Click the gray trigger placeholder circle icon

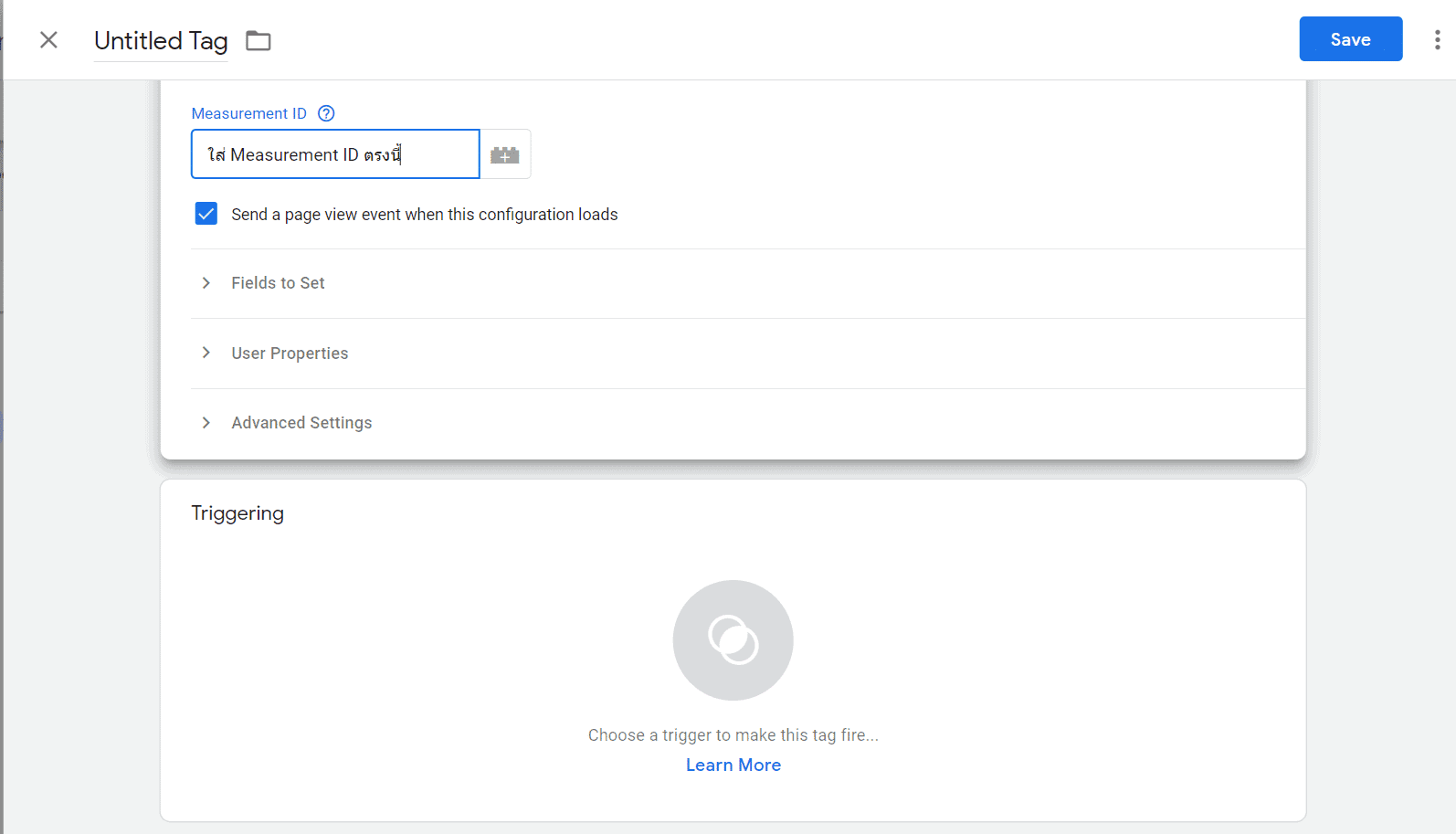[x=733, y=640]
